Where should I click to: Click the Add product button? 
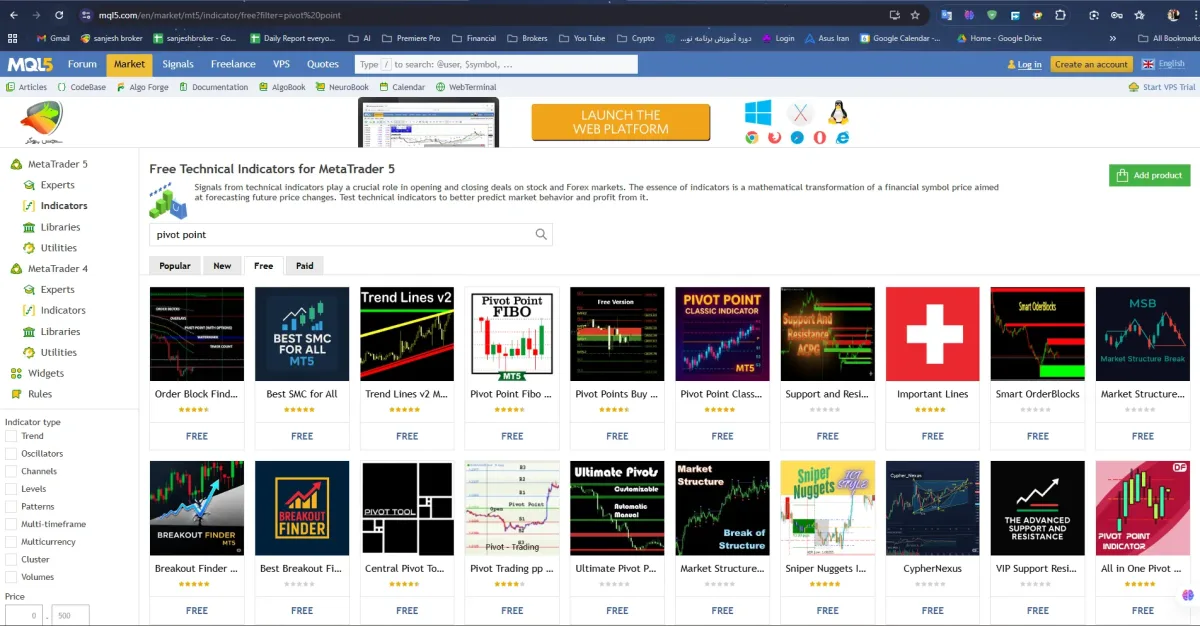pos(1149,175)
